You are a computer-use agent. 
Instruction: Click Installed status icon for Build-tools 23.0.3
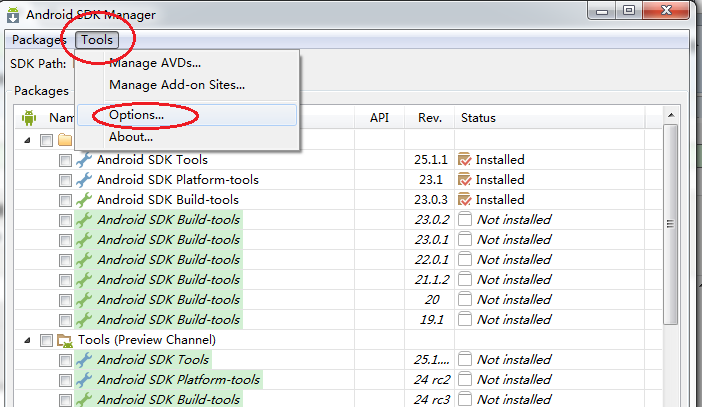[x=465, y=199]
